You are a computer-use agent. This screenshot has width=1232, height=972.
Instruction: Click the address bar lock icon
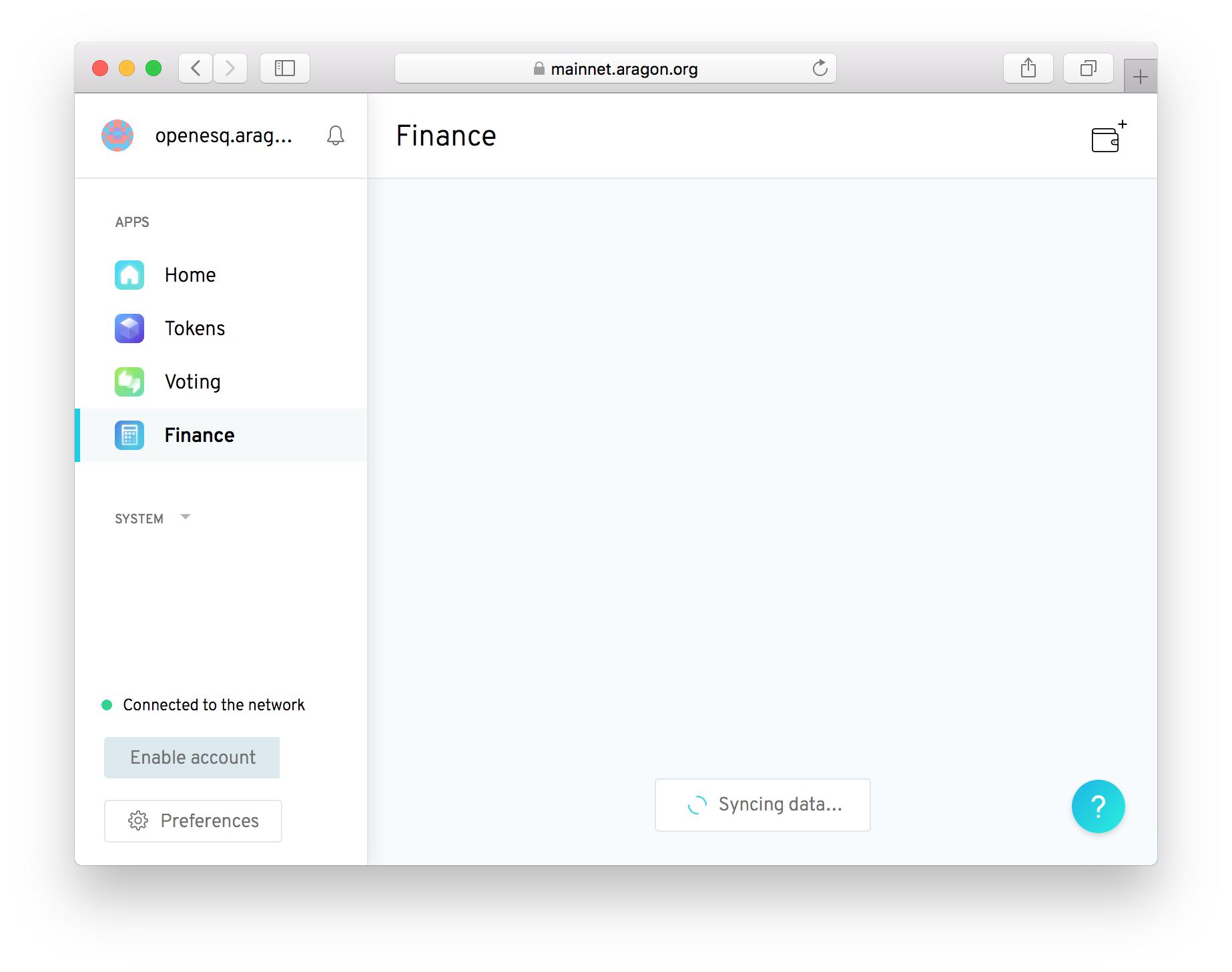tap(539, 68)
